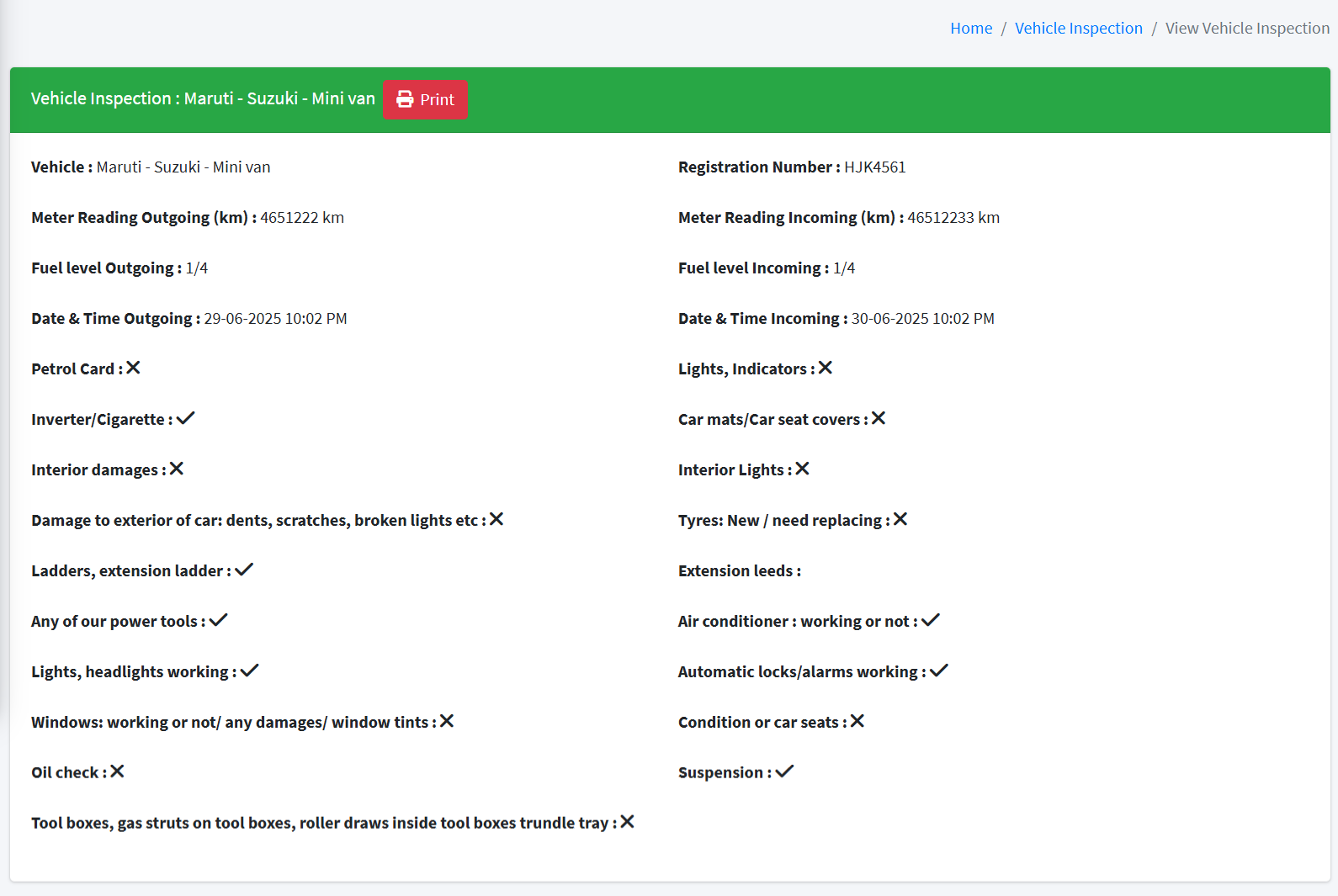Select registration number HJK4561
Image resolution: width=1338 pixels, height=896 pixels.
point(875,167)
